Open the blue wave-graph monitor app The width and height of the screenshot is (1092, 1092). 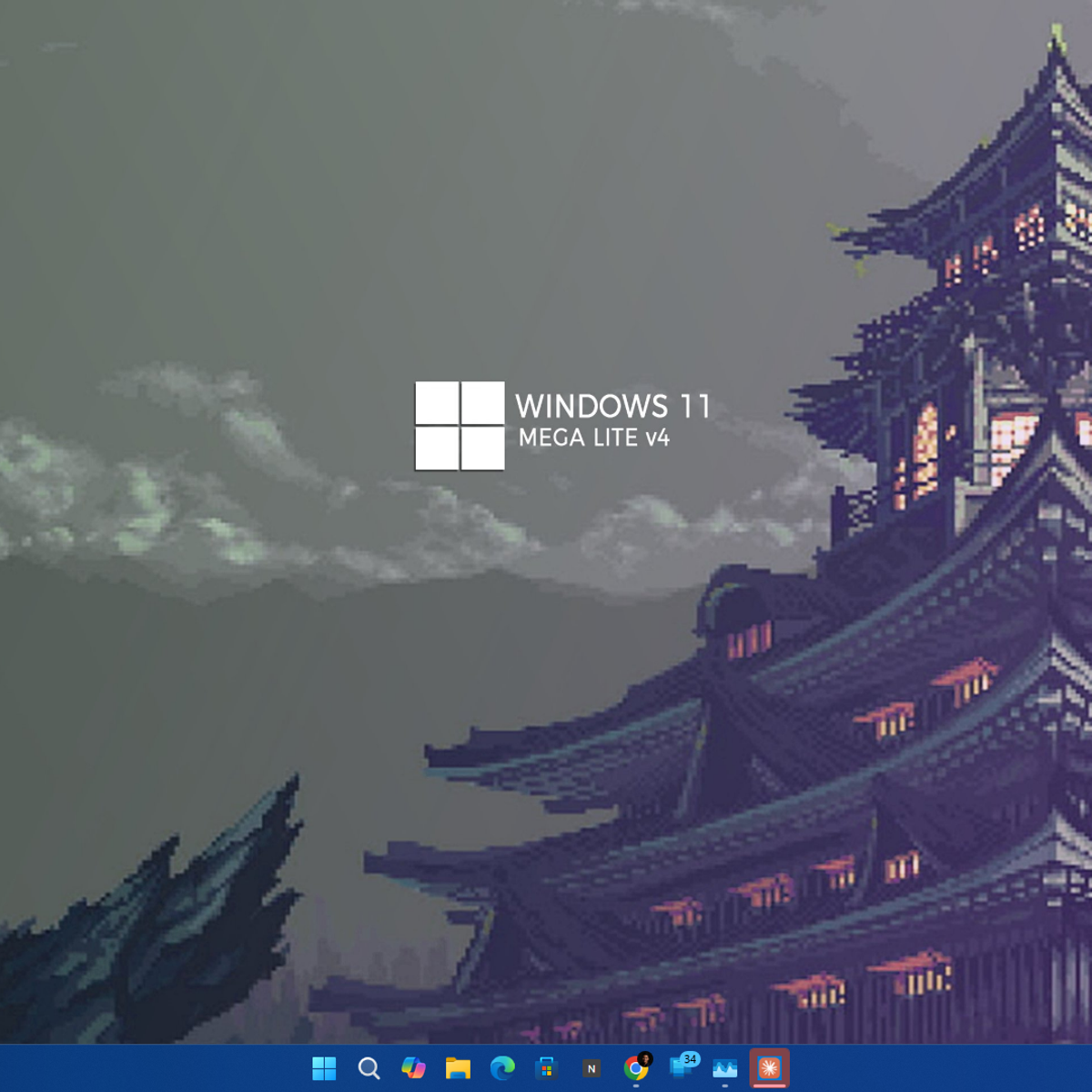(x=725, y=1068)
